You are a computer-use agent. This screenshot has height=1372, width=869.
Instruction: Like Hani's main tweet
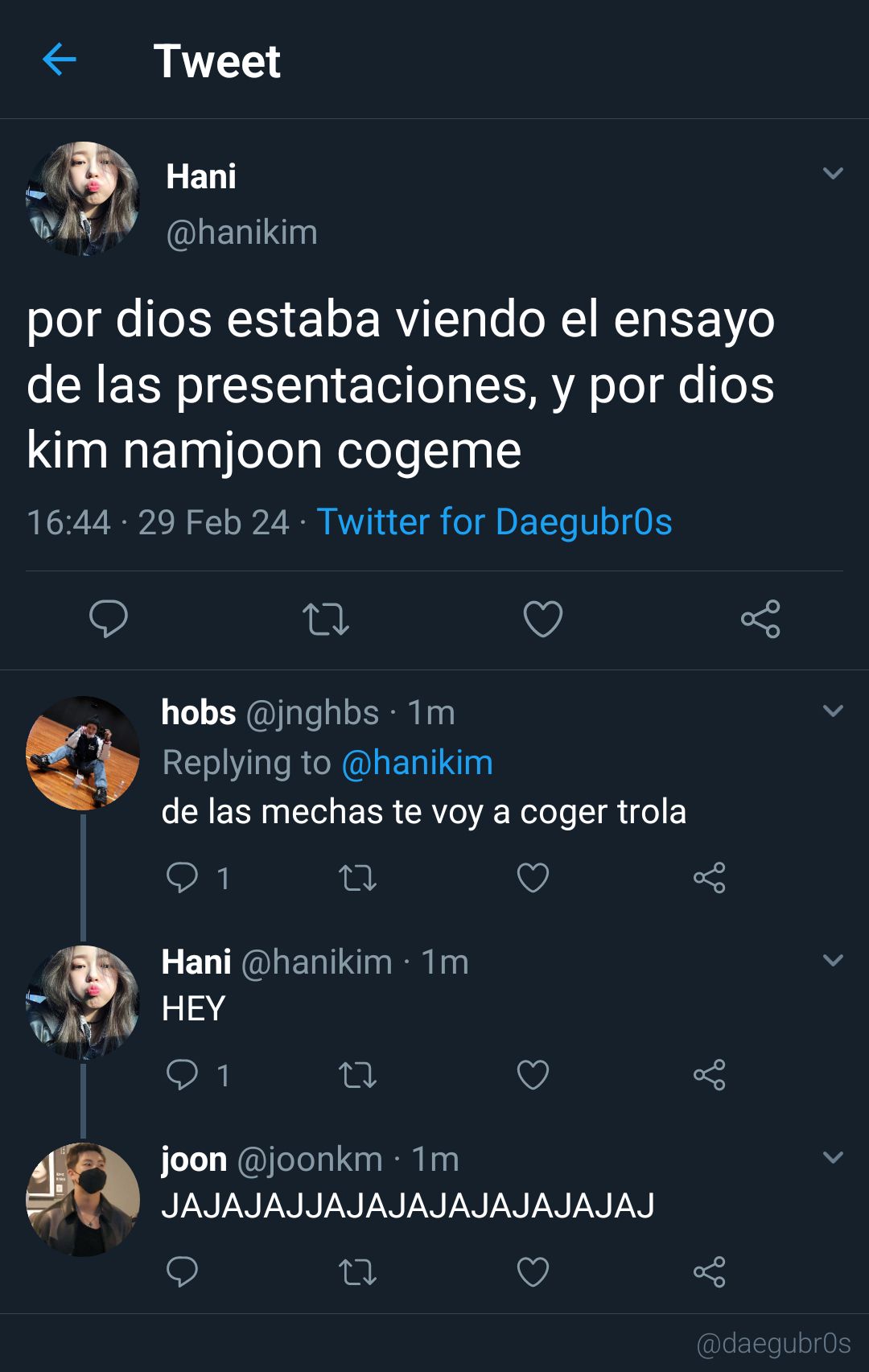click(x=543, y=619)
